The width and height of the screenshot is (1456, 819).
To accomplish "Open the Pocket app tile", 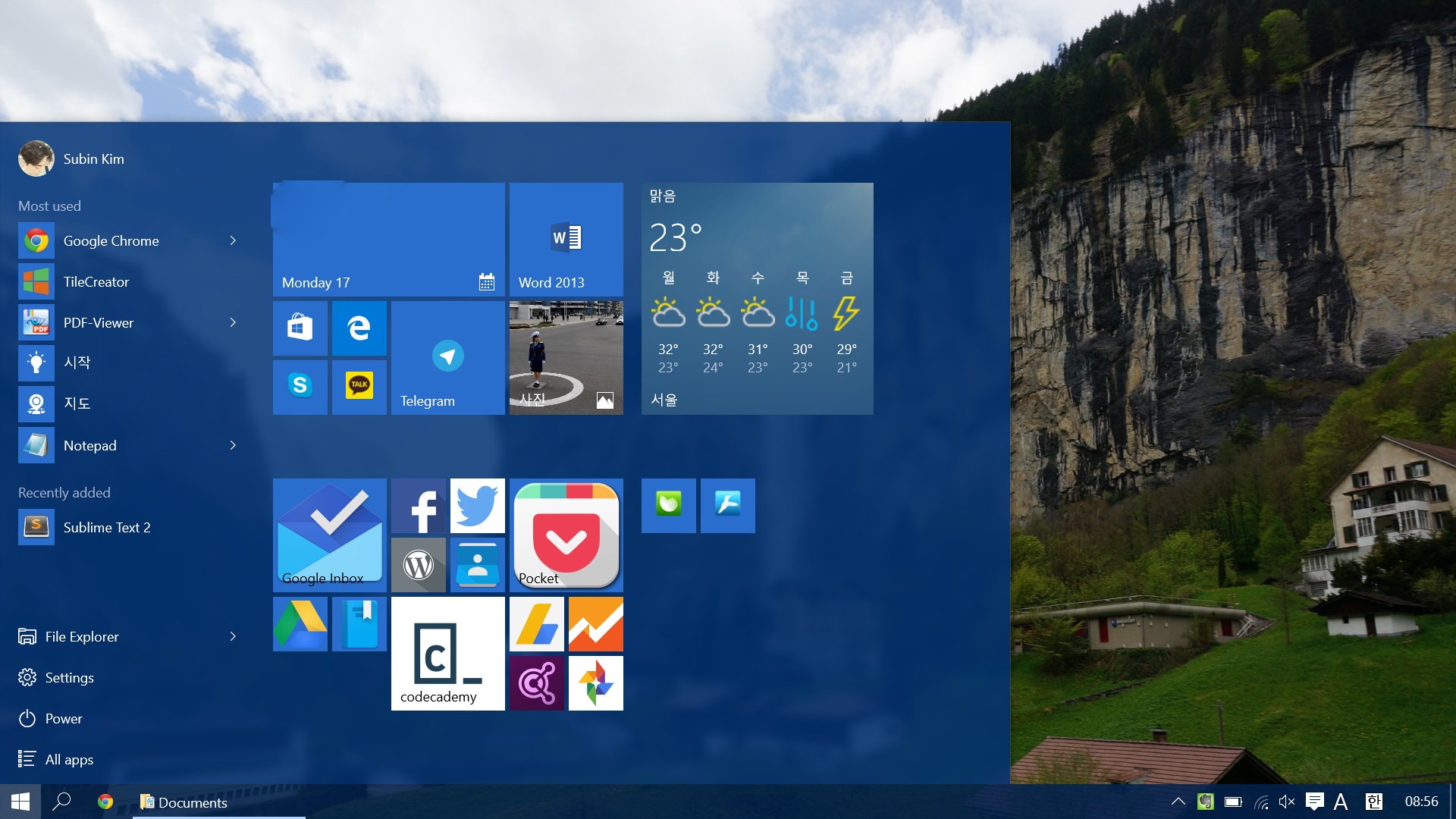I will 566,535.
